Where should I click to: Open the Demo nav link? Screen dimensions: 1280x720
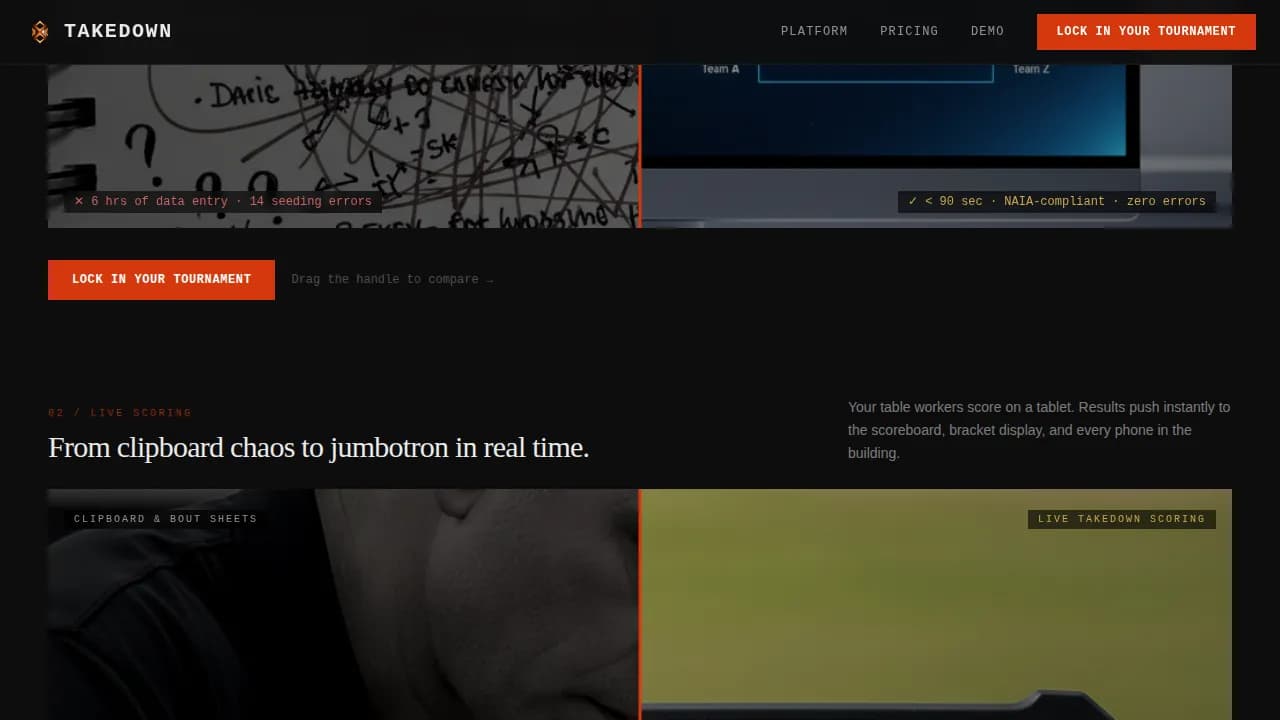pyautogui.click(x=987, y=31)
